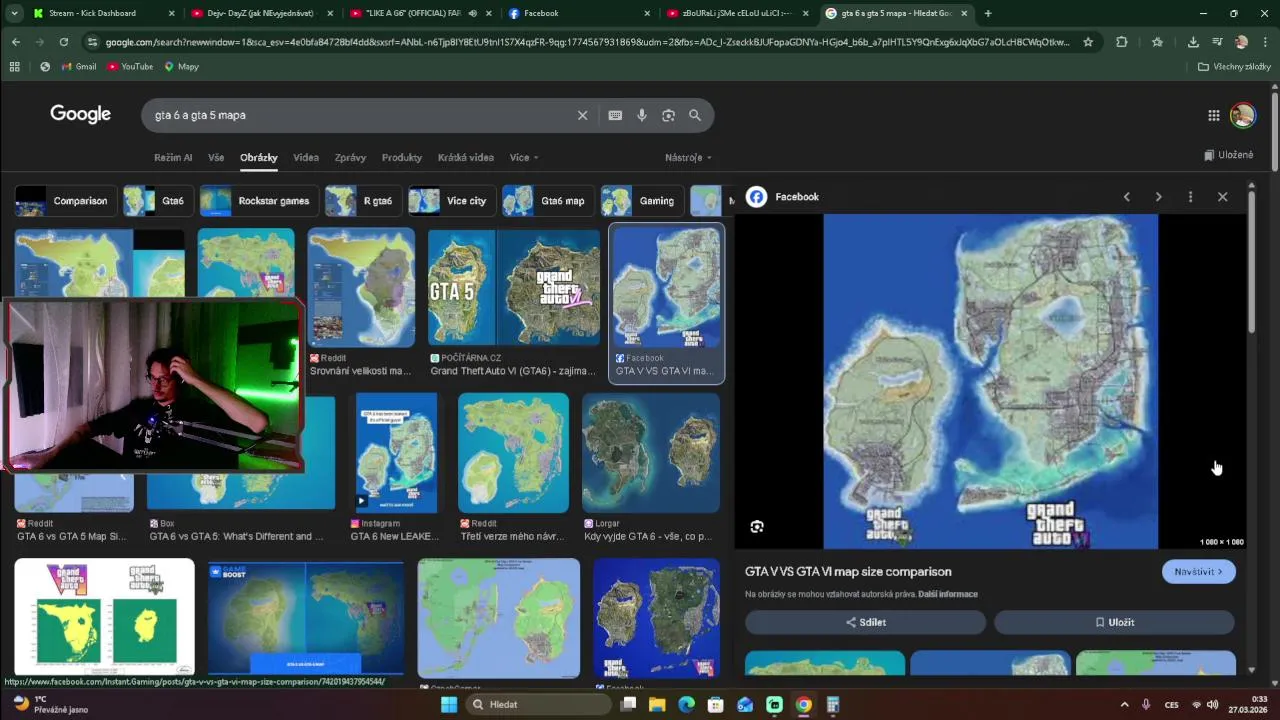Click the browser address bar URL
The height and width of the screenshot is (720, 1280).
587,42
